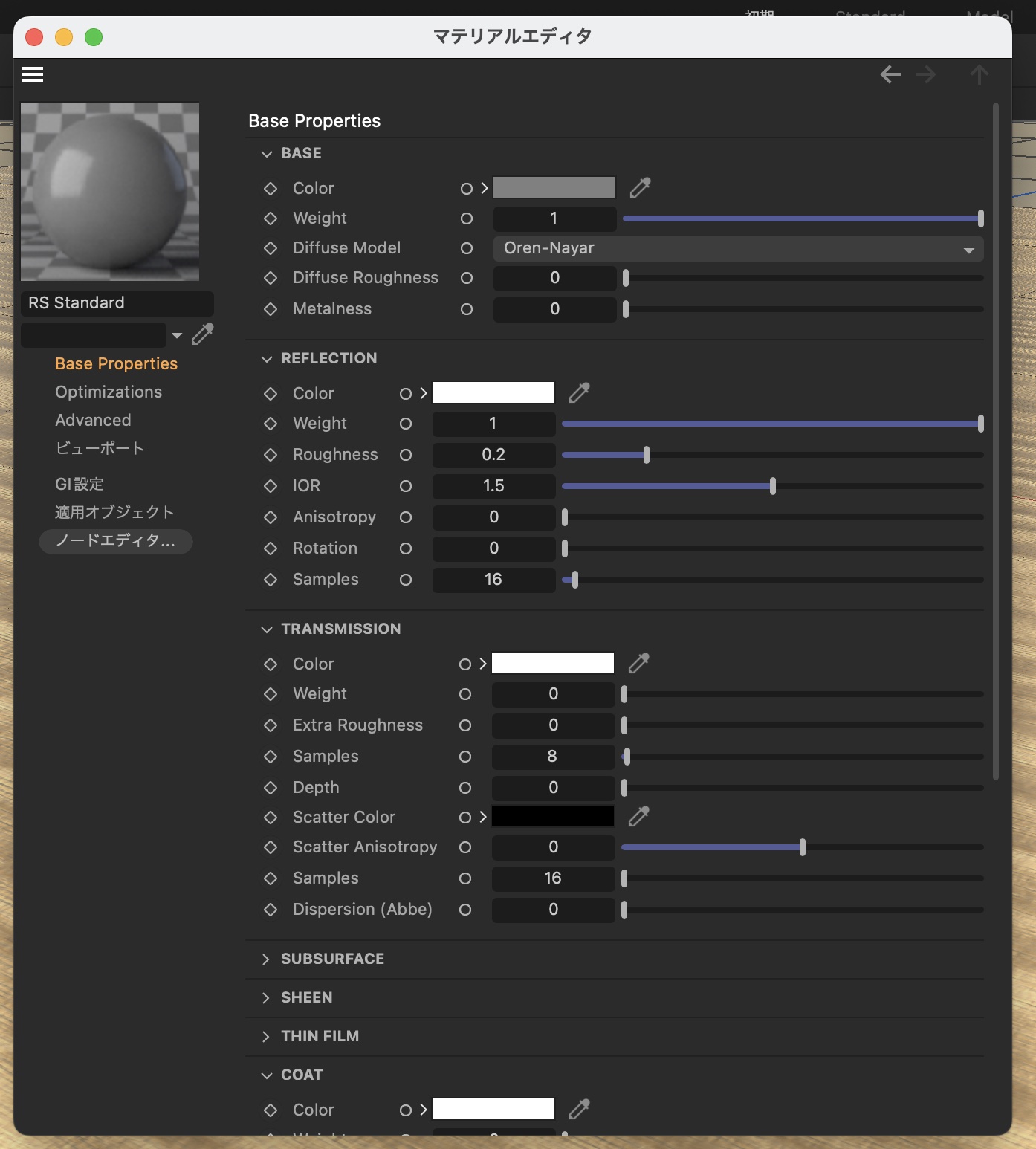Click the eyedropper below the RS Standard name

pyautogui.click(x=202, y=334)
